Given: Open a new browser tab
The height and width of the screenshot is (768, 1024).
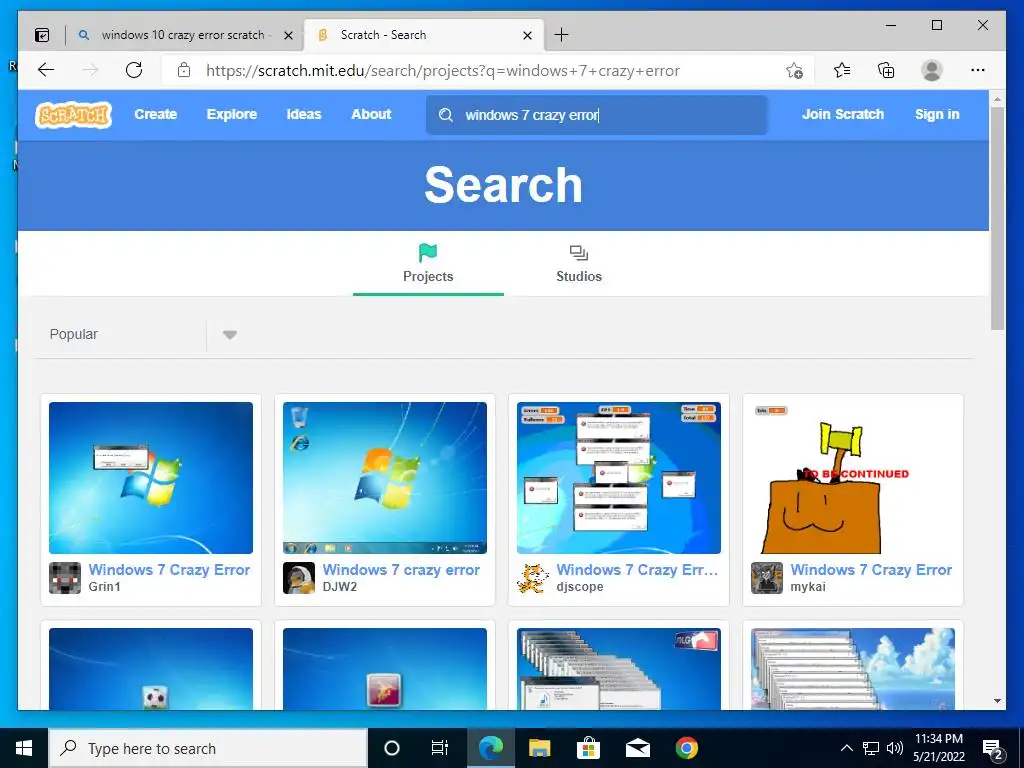Looking at the screenshot, I should pyautogui.click(x=561, y=35).
